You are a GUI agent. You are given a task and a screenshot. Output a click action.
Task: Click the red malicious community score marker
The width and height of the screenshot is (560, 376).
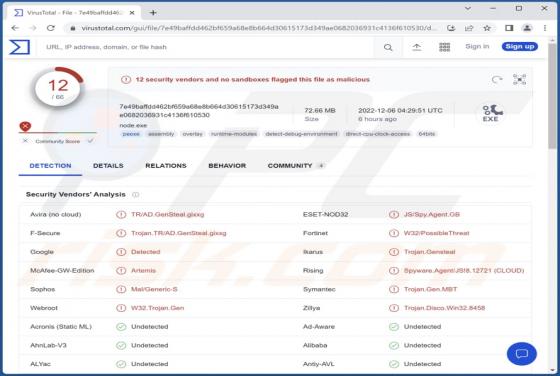pyautogui.click(x=25, y=126)
